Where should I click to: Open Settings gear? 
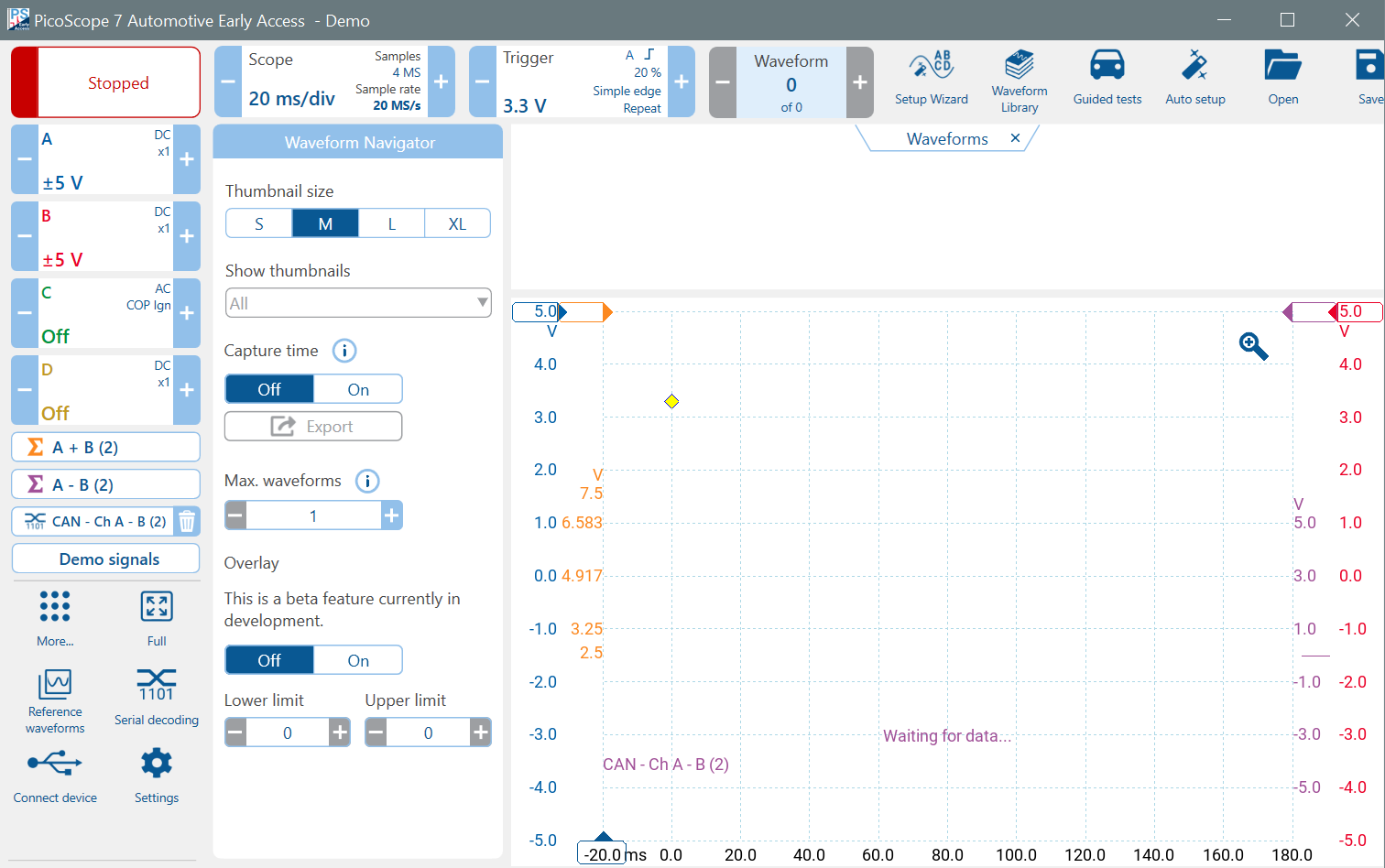click(157, 776)
